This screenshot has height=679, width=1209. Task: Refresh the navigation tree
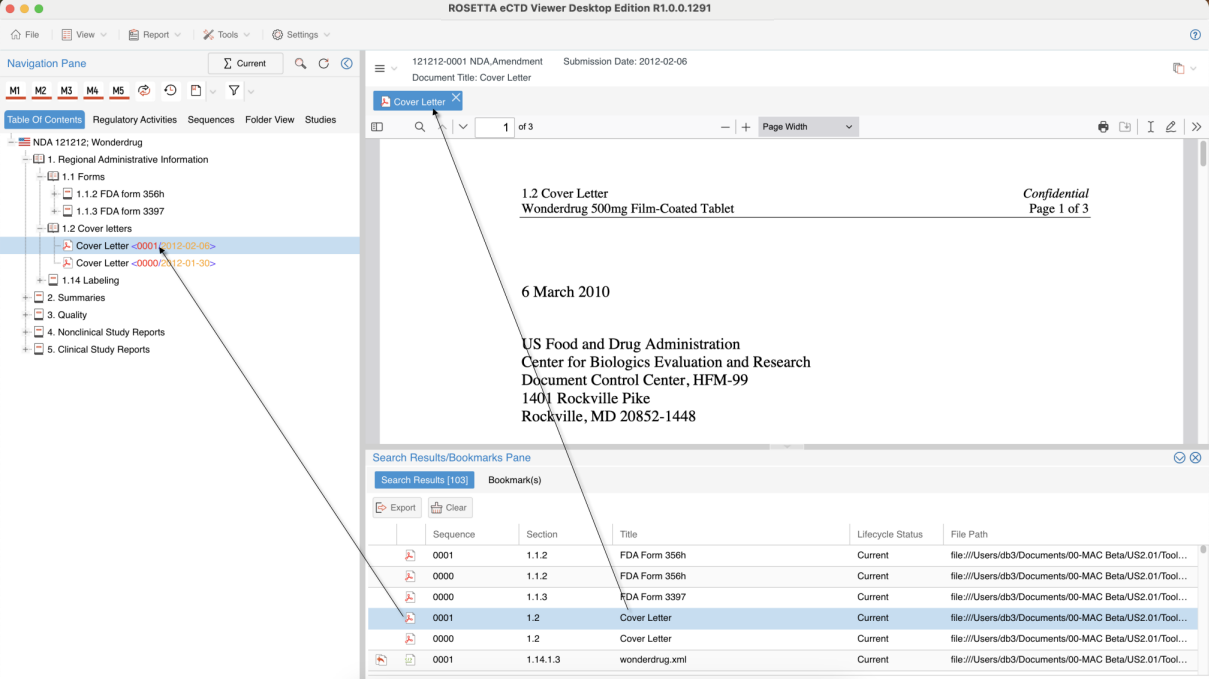pos(323,64)
